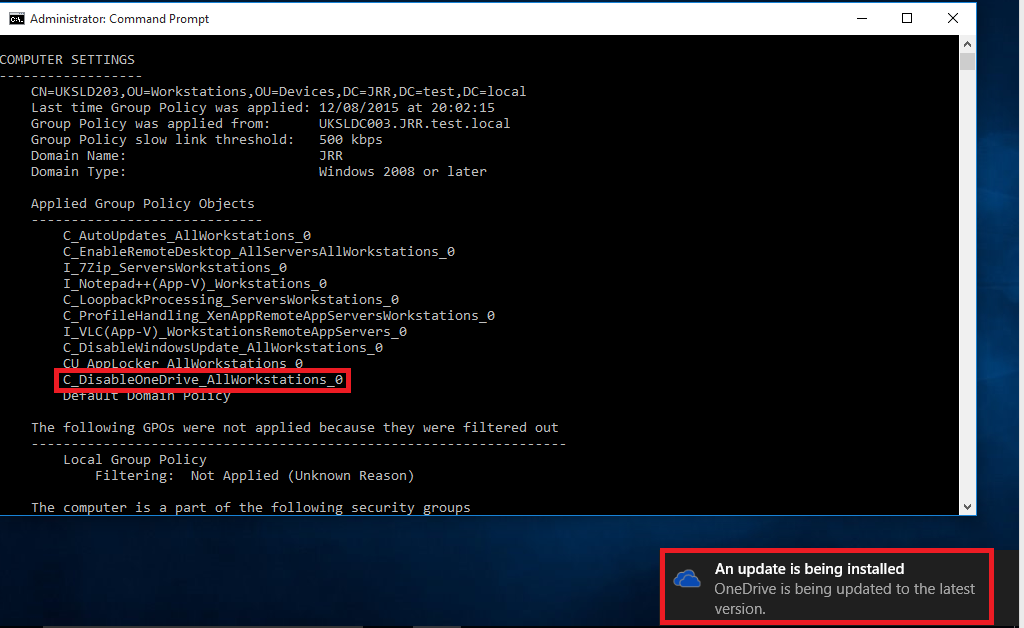The width and height of the screenshot is (1024, 628).
Task: Click the 'JRR' domain name value
Action: coord(331,155)
